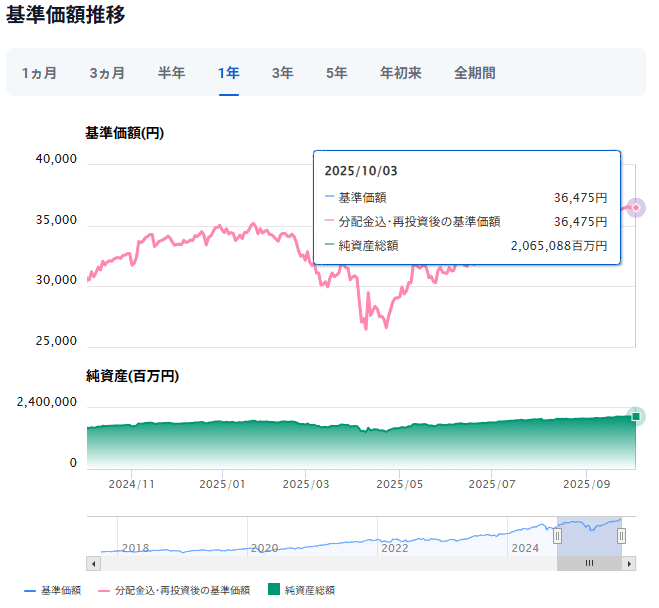Screen dimensions: 659x608
Task: Click the right range handle in navigator
Action: tap(622, 536)
